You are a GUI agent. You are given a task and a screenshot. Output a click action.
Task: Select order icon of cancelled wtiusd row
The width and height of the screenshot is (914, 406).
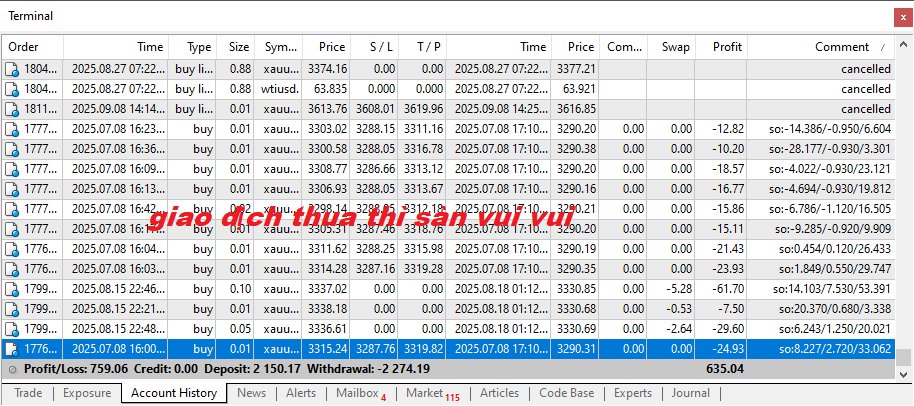click(x=12, y=89)
